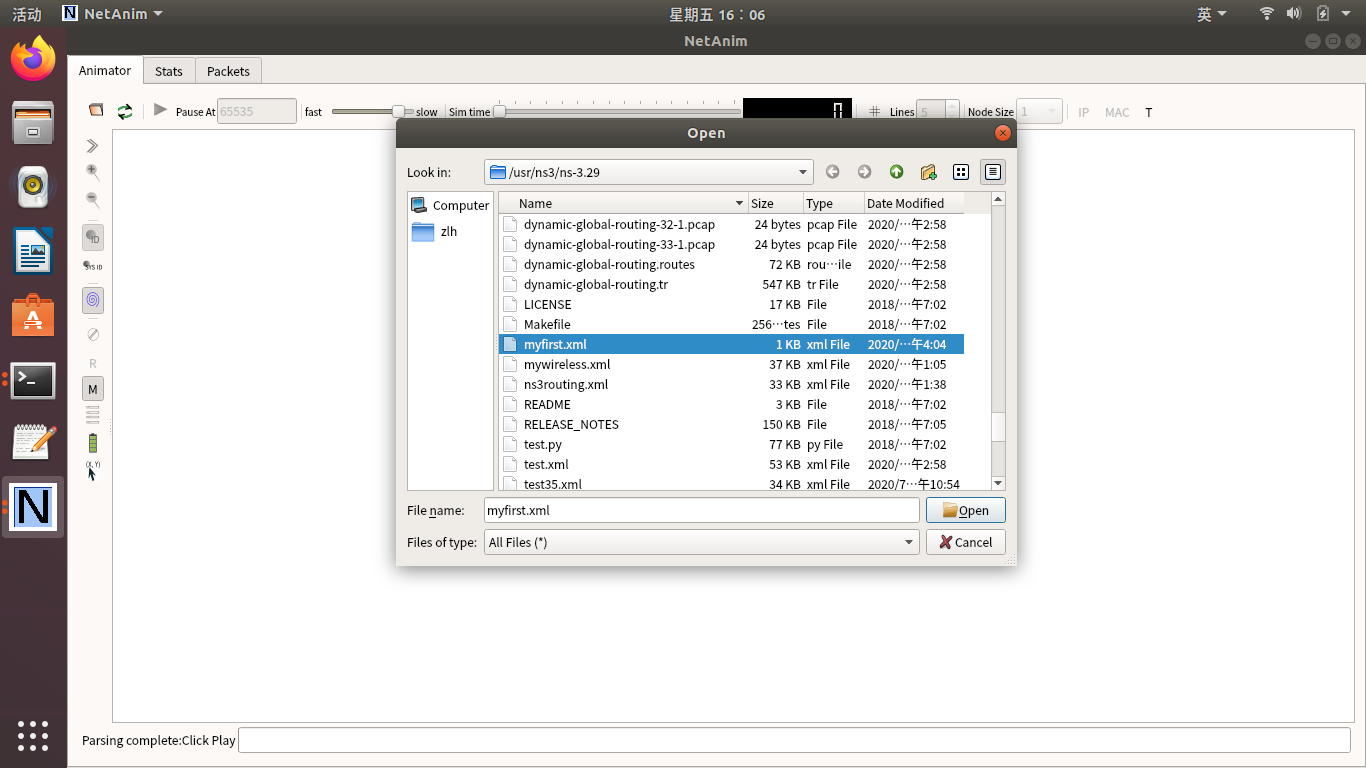Open Firefox from the dock
This screenshot has width=1366, height=768.
pos(33,59)
